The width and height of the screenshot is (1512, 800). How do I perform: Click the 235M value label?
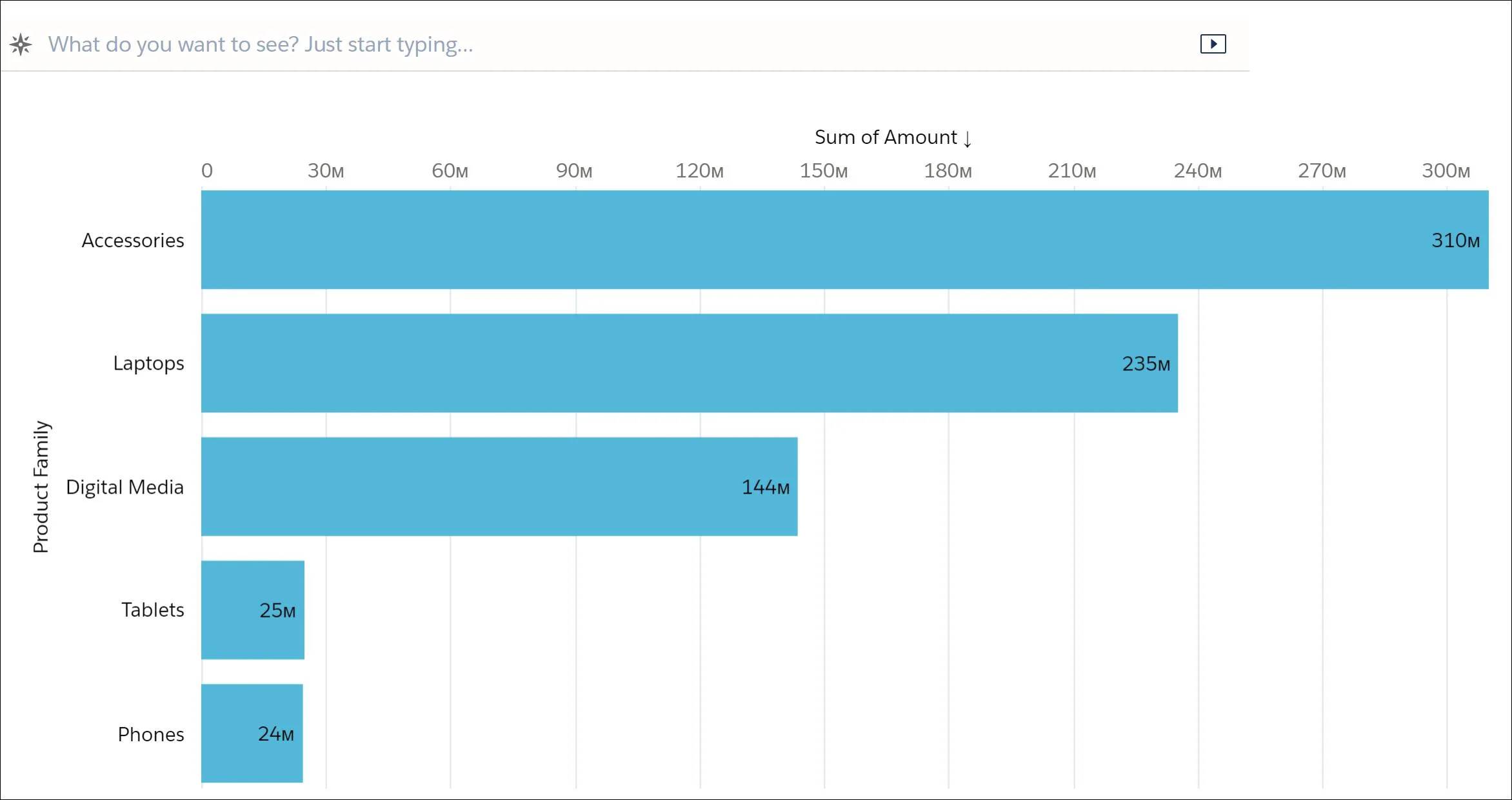point(1146,364)
